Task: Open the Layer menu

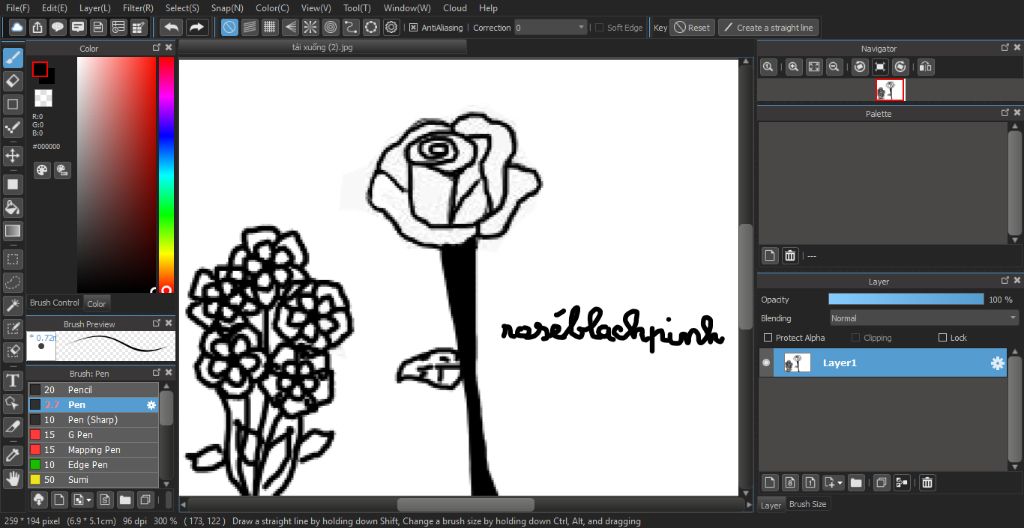Action: tap(95, 8)
